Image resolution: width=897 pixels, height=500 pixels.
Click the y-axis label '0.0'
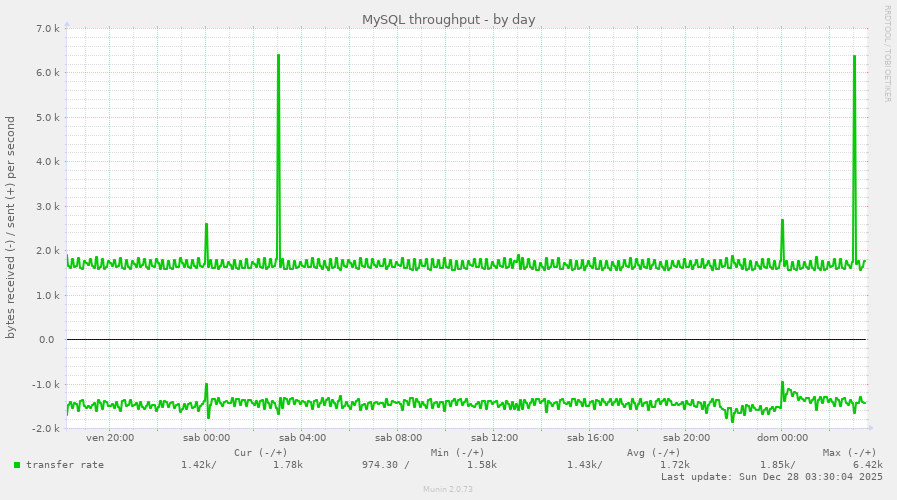47,340
